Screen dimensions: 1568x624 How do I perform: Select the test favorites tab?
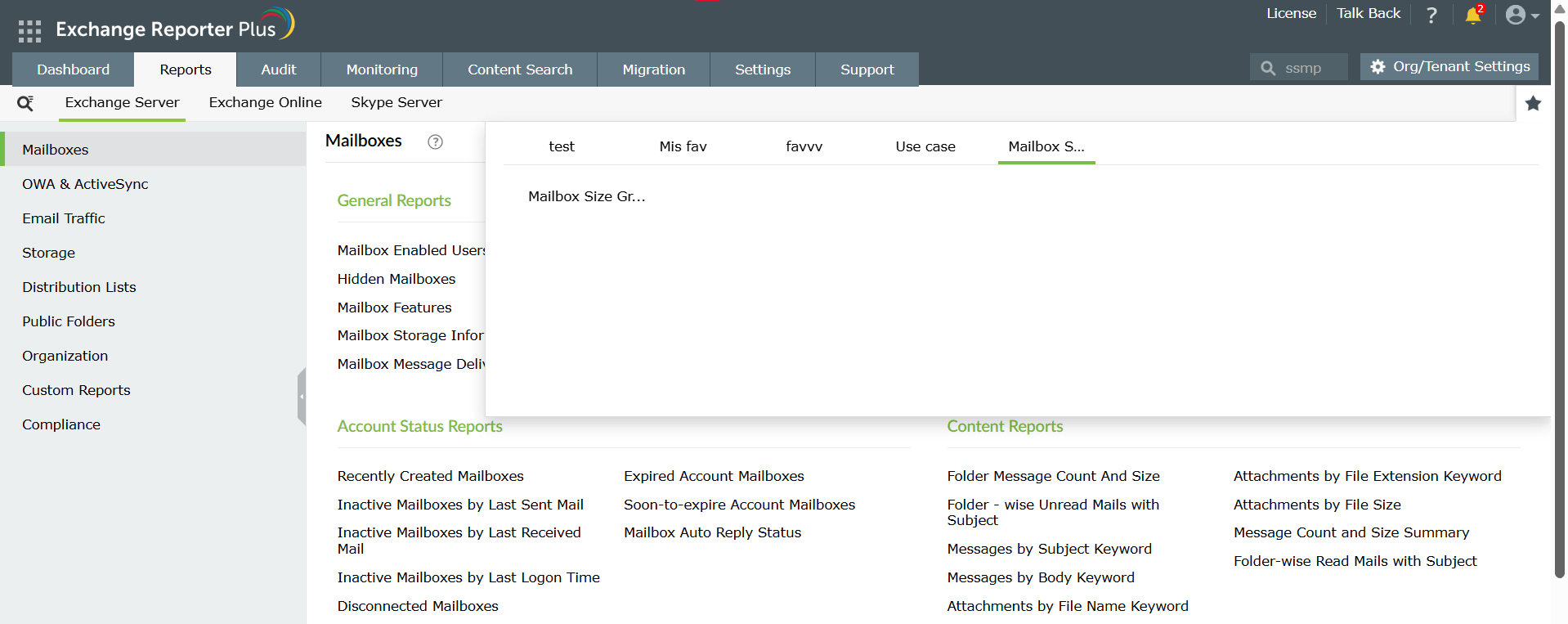pyautogui.click(x=562, y=146)
